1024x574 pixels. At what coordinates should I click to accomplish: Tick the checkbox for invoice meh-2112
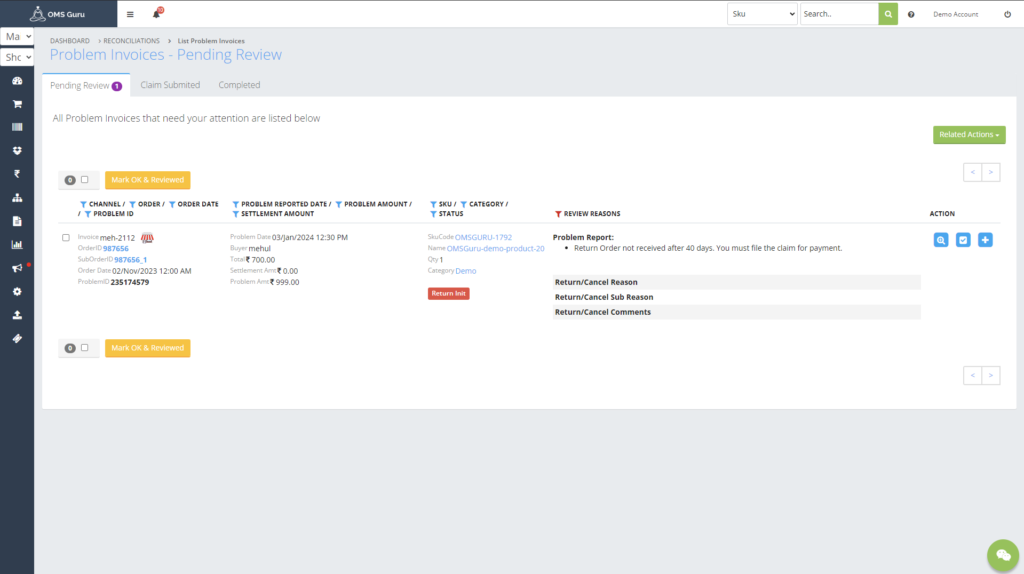[66, 238]
